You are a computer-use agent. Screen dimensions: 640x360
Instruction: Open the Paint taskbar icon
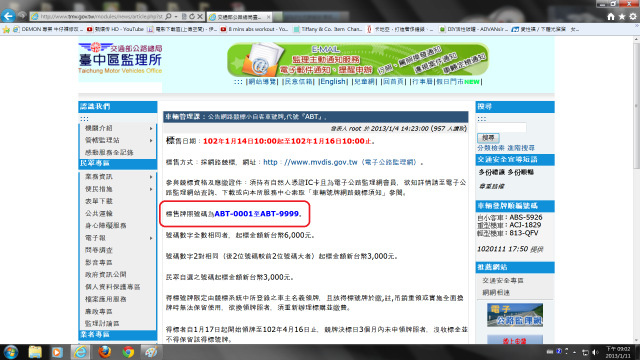[151, 352]
